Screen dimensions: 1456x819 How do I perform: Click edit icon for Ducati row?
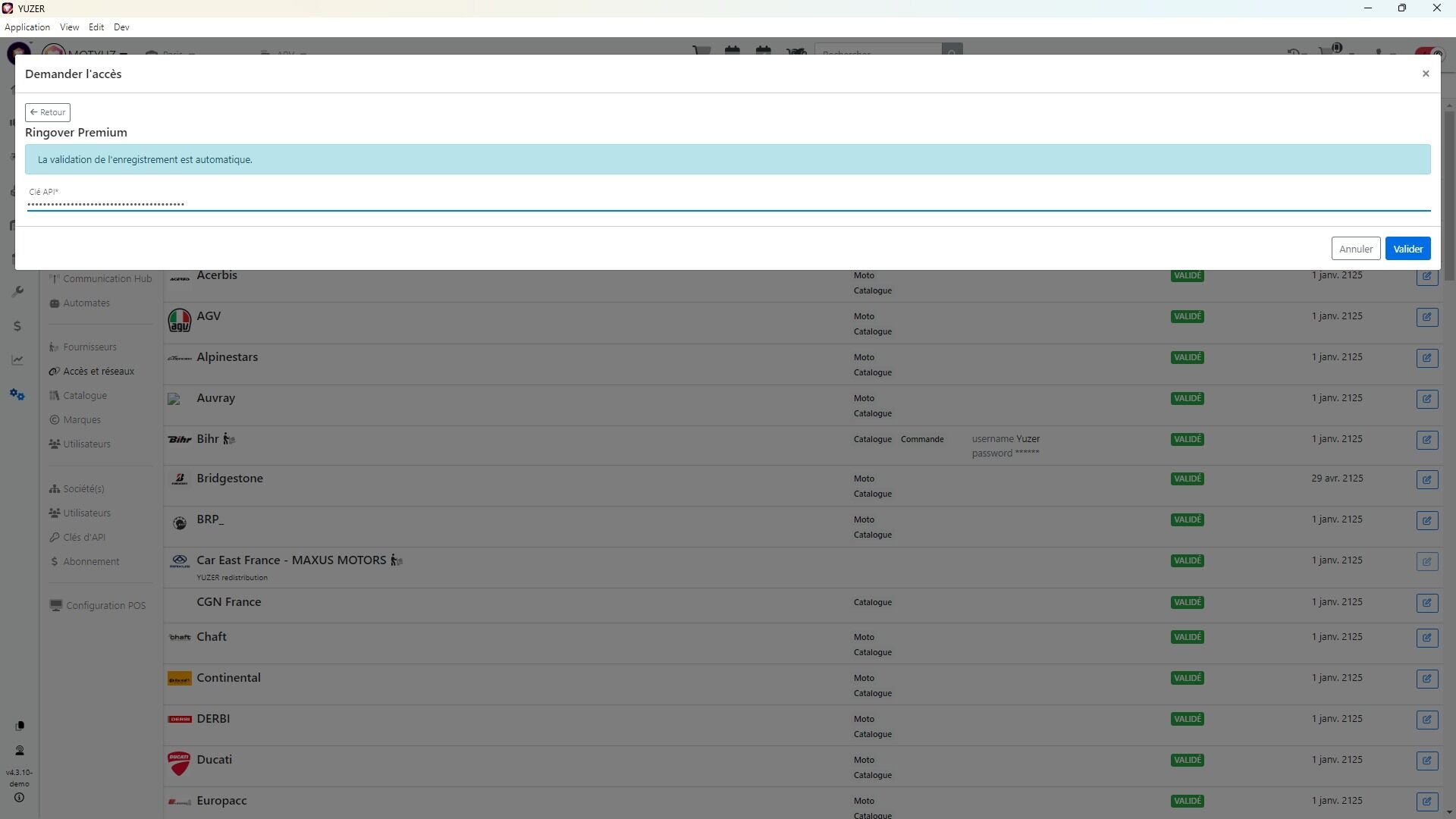(1426, 761)
